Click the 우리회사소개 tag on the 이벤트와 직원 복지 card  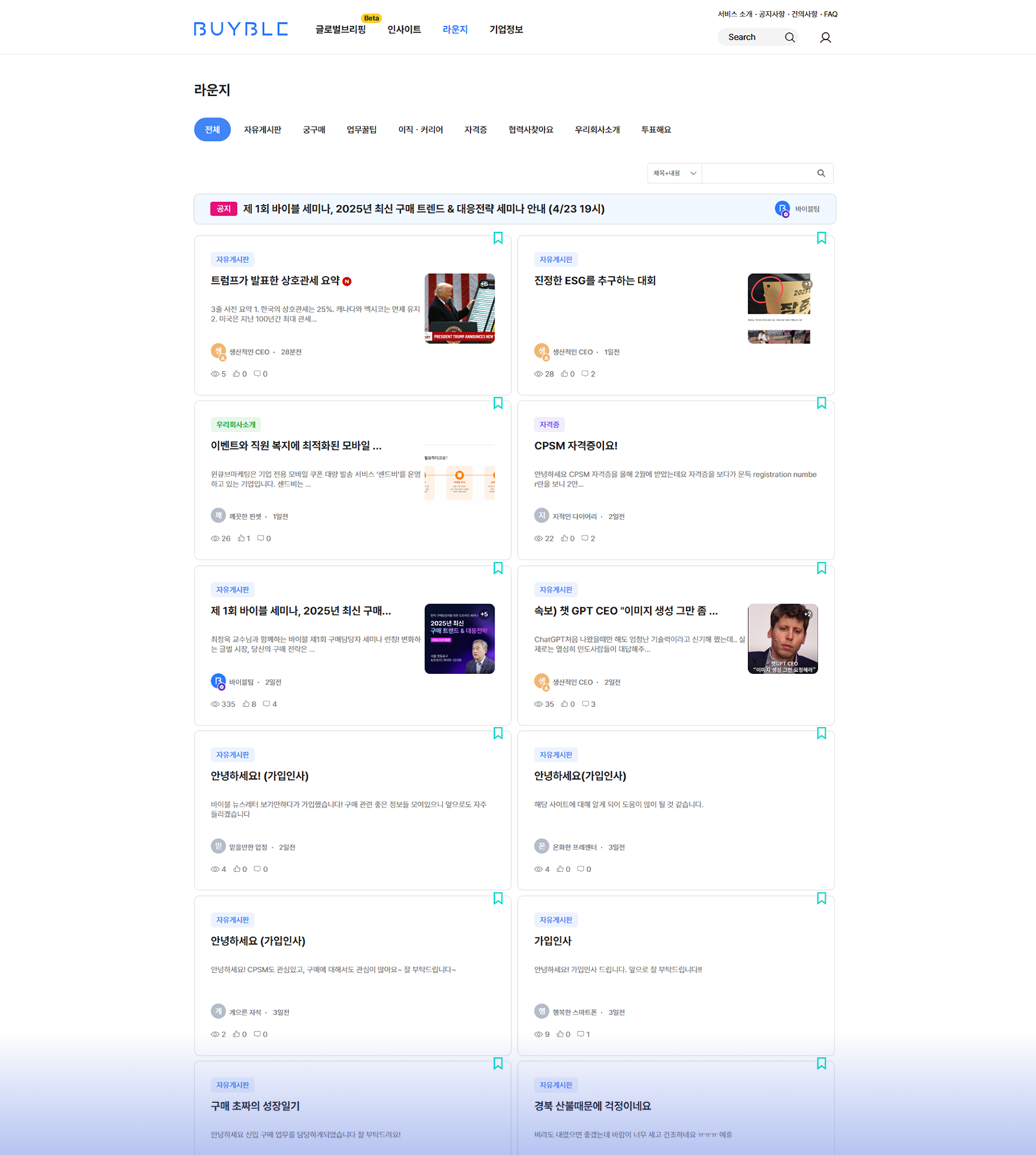236,425
